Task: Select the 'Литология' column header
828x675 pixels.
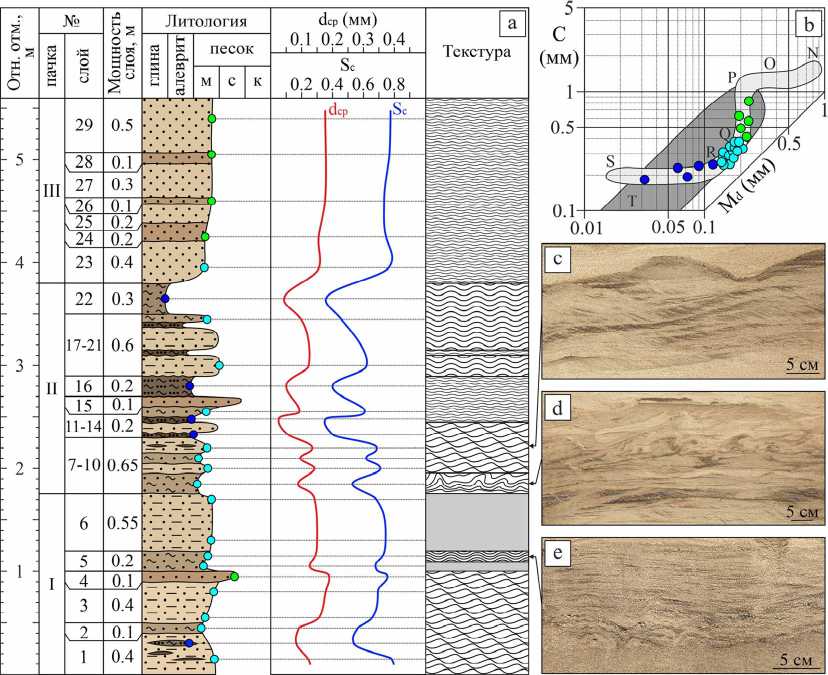Action: pyautogui.click(x=206, y=21)
